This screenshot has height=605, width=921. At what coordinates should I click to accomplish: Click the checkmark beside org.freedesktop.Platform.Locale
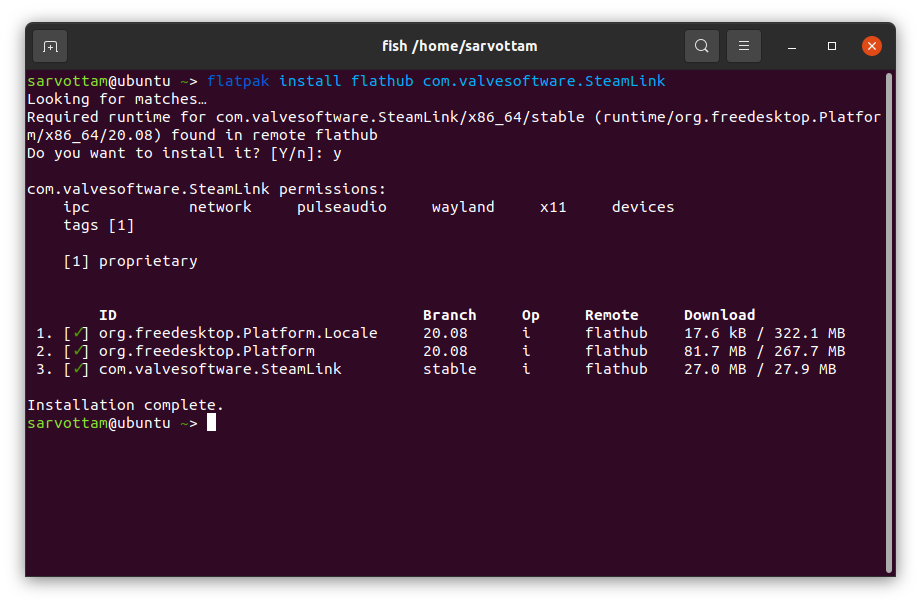tap(80, 332)
